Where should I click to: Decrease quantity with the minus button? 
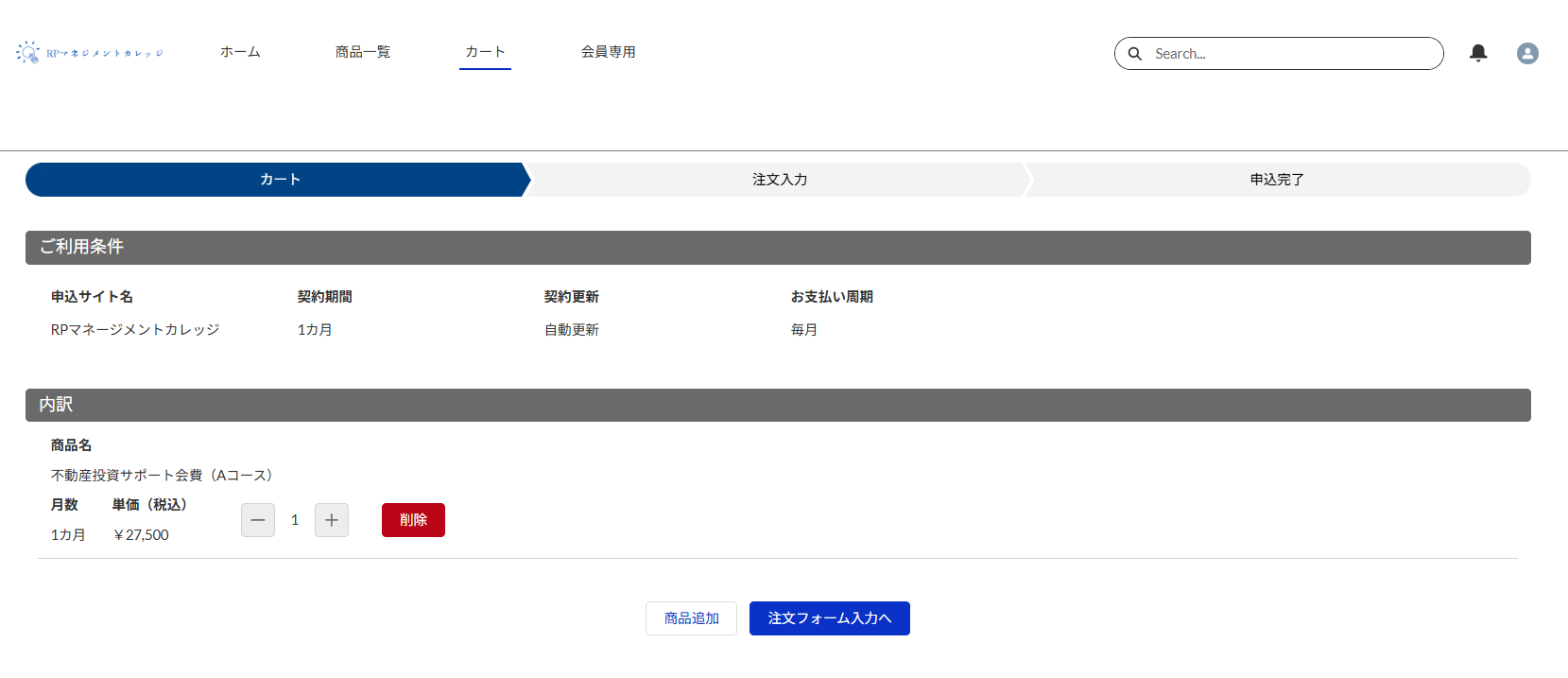(x=258, y=520)
